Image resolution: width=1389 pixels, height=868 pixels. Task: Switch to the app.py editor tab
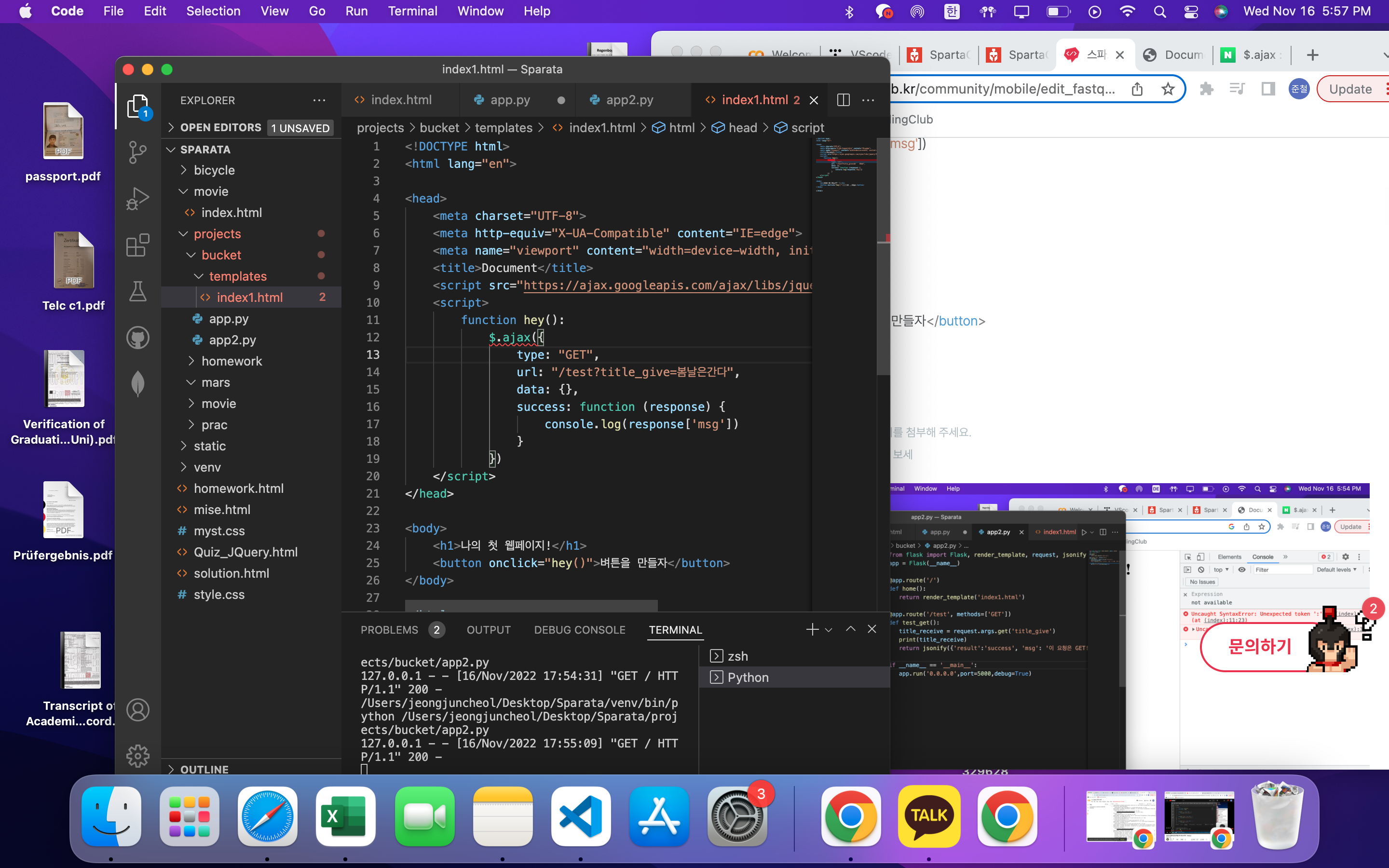click(x=517, y=100)
